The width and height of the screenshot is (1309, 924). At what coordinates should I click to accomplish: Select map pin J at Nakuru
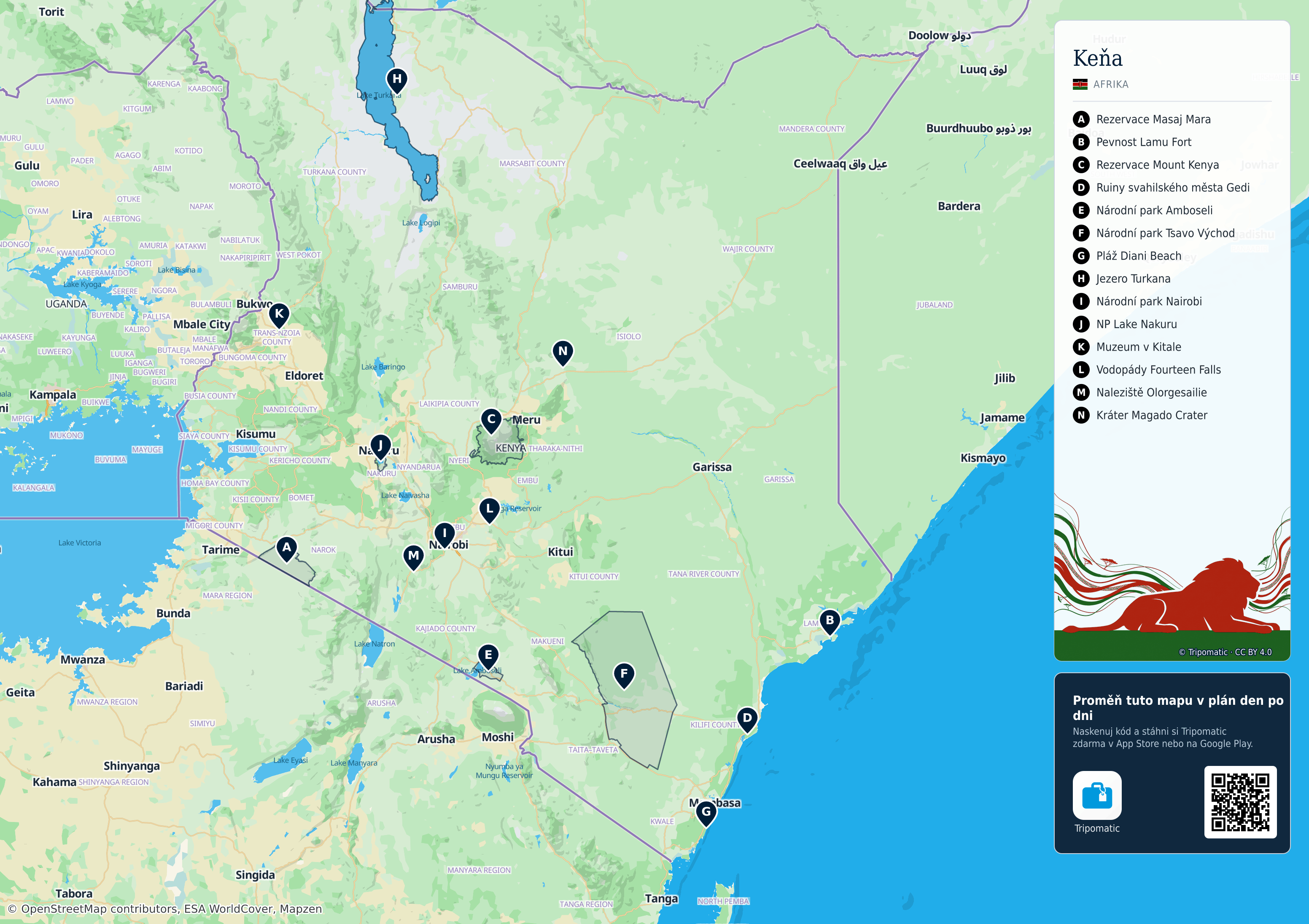tap(380, 447)
